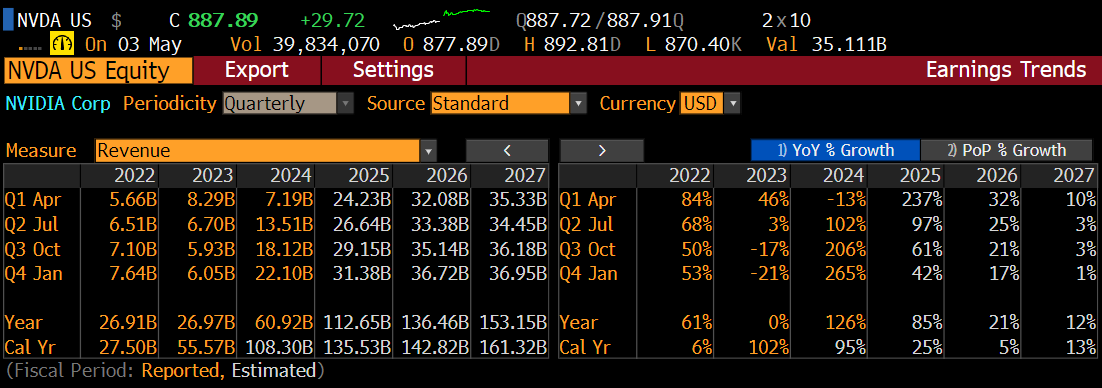The width and height of the screenshot is (1102, 388).
Task: Click the bid/ask size 2x10
Action: coord(786,20)
